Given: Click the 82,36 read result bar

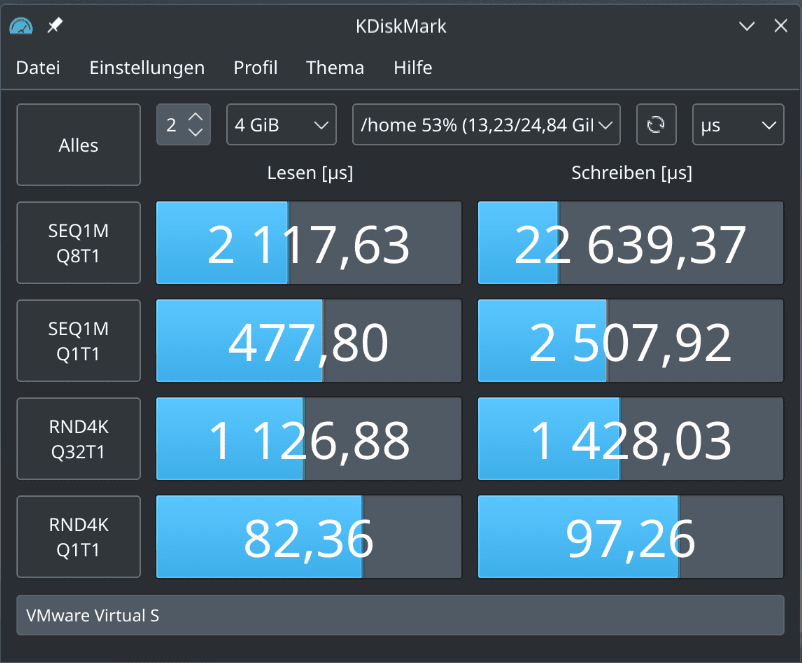Looking at the screenshot, I should 308,537.
